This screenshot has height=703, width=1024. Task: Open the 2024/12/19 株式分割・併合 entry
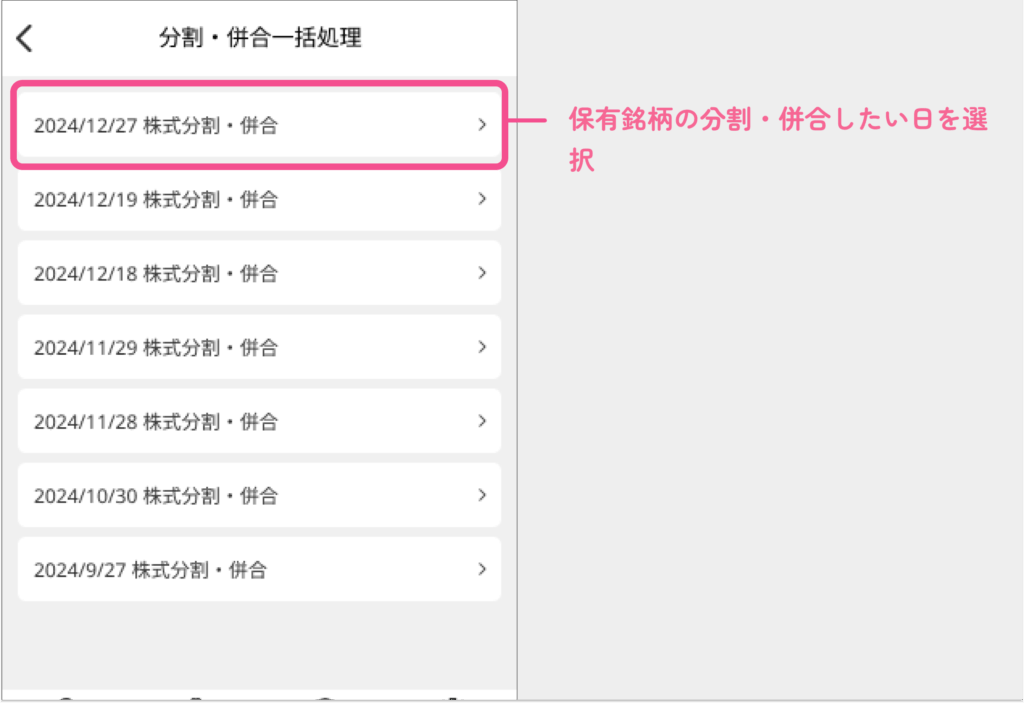[x=259, y=199]
